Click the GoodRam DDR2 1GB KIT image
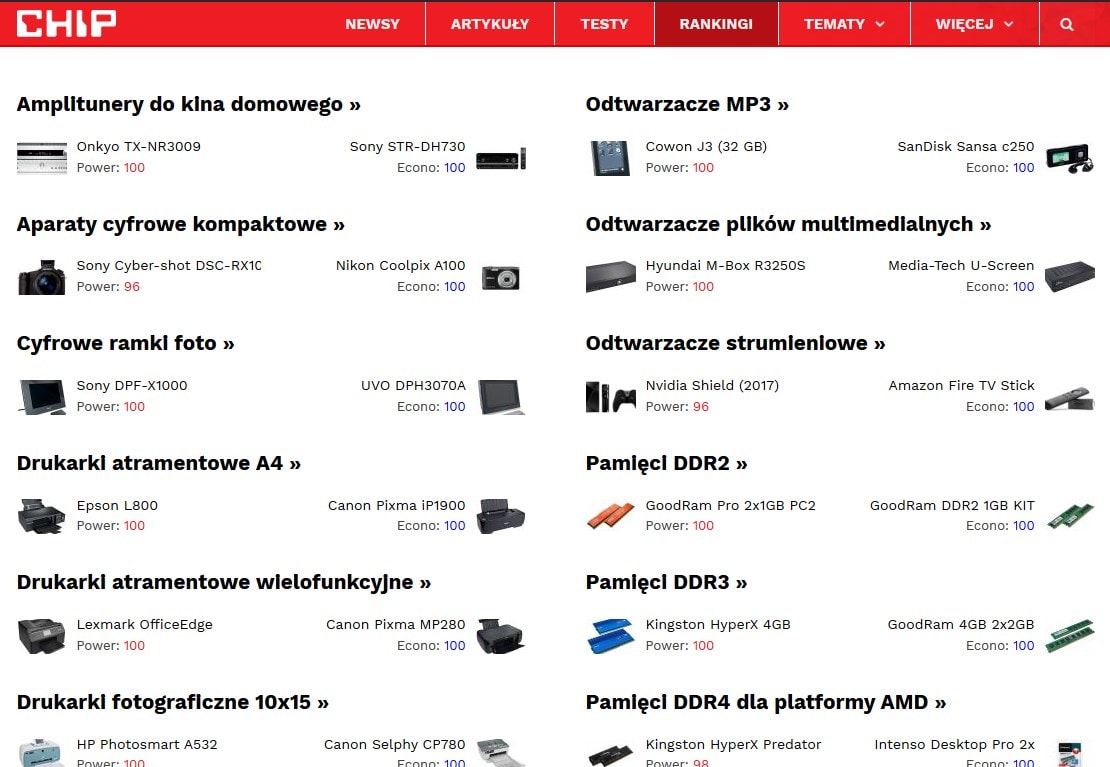The height and width of the screenshot is (767, 1110). pyautogui.click(x=1070, y=516)
